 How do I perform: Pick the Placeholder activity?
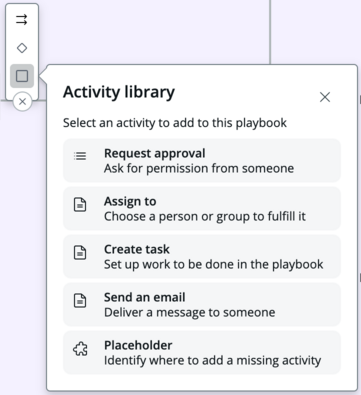click(x=202, y=353)
